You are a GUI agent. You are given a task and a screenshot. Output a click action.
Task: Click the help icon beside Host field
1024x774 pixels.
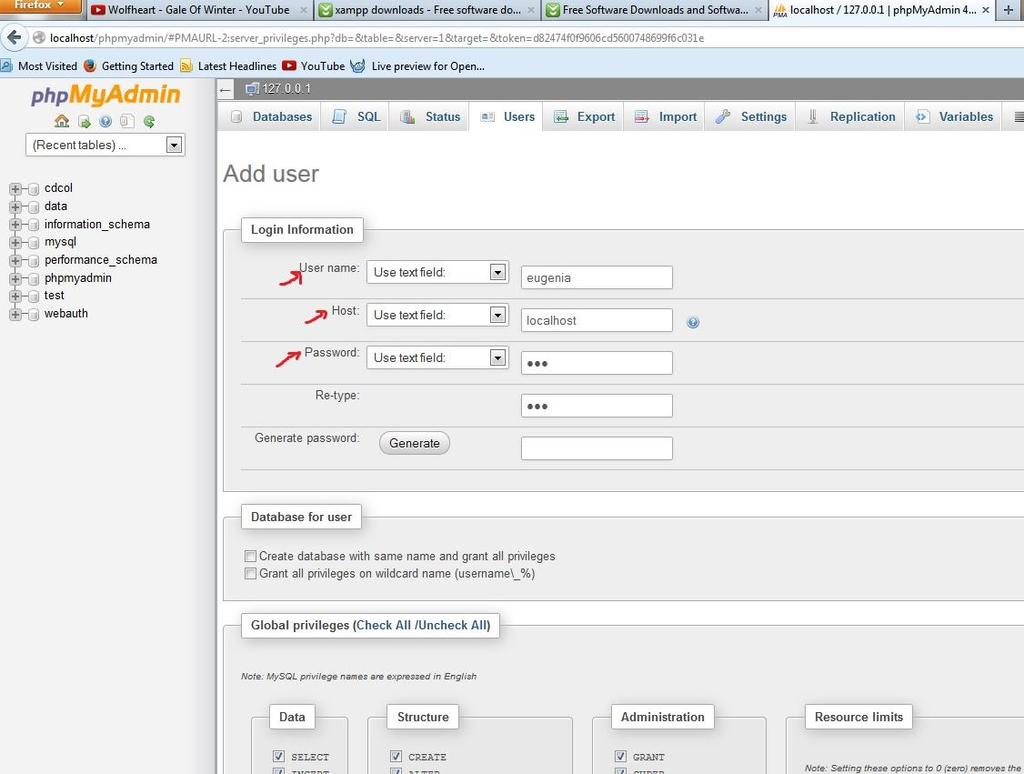[x=693, y=322]
